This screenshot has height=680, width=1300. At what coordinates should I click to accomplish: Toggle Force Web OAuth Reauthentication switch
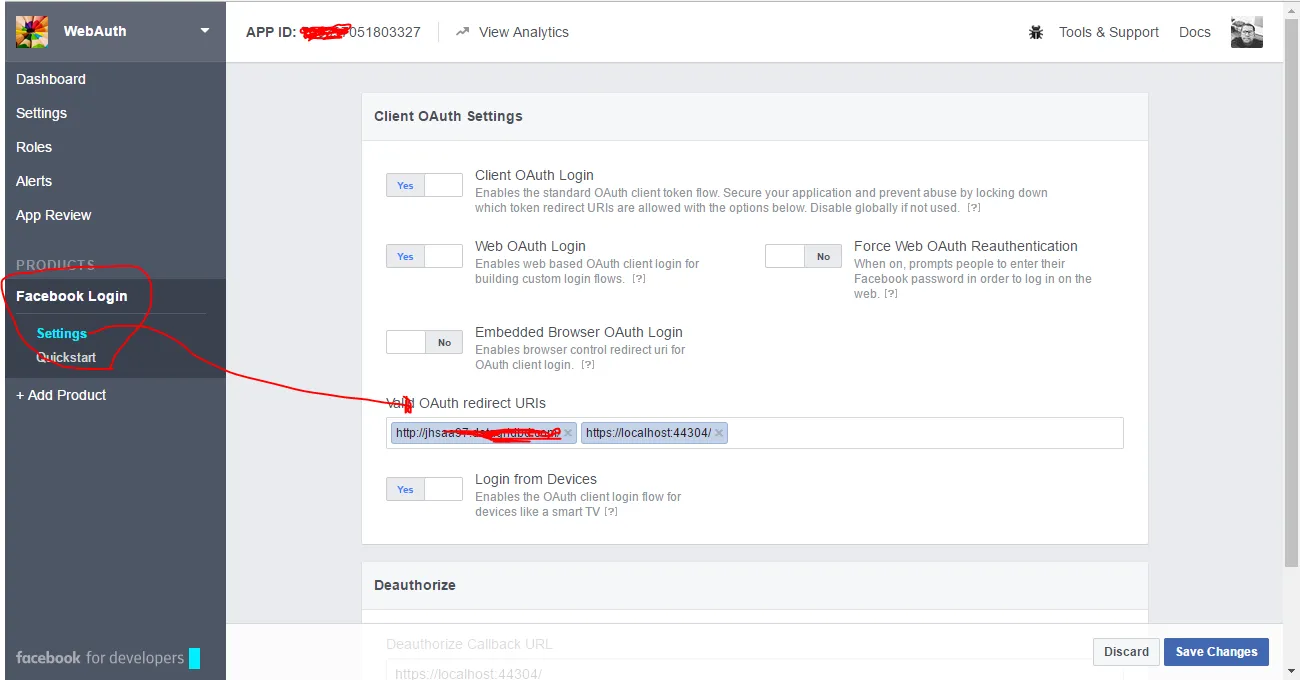pyautogui.click(x=803, y=256)
